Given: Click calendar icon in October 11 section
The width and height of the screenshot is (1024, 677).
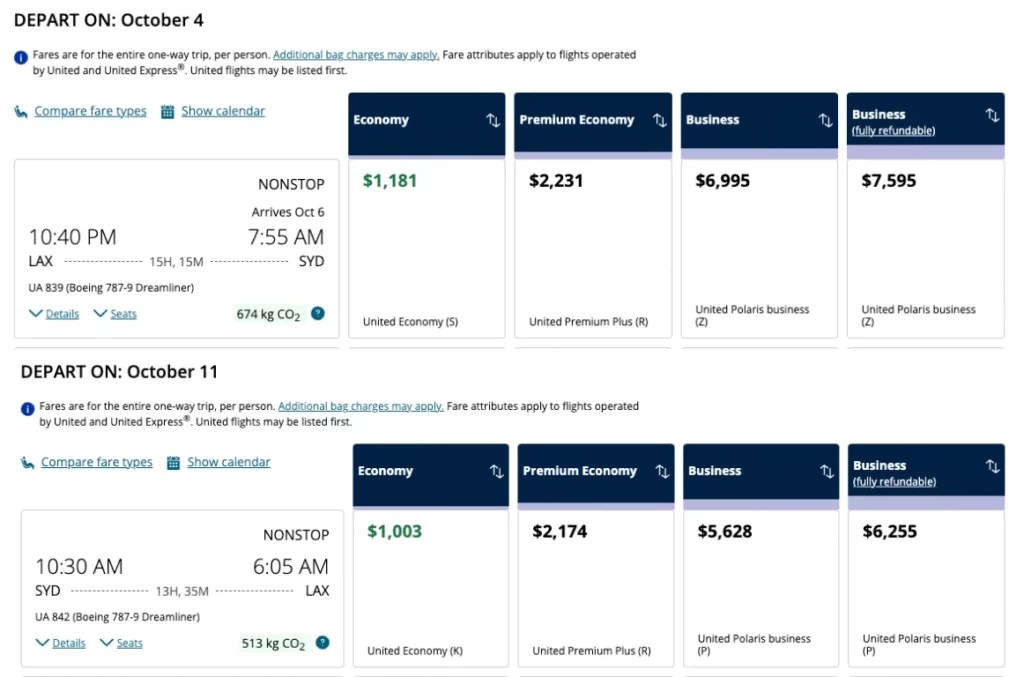Looking at the screenshot, I should tap(173, 463).
